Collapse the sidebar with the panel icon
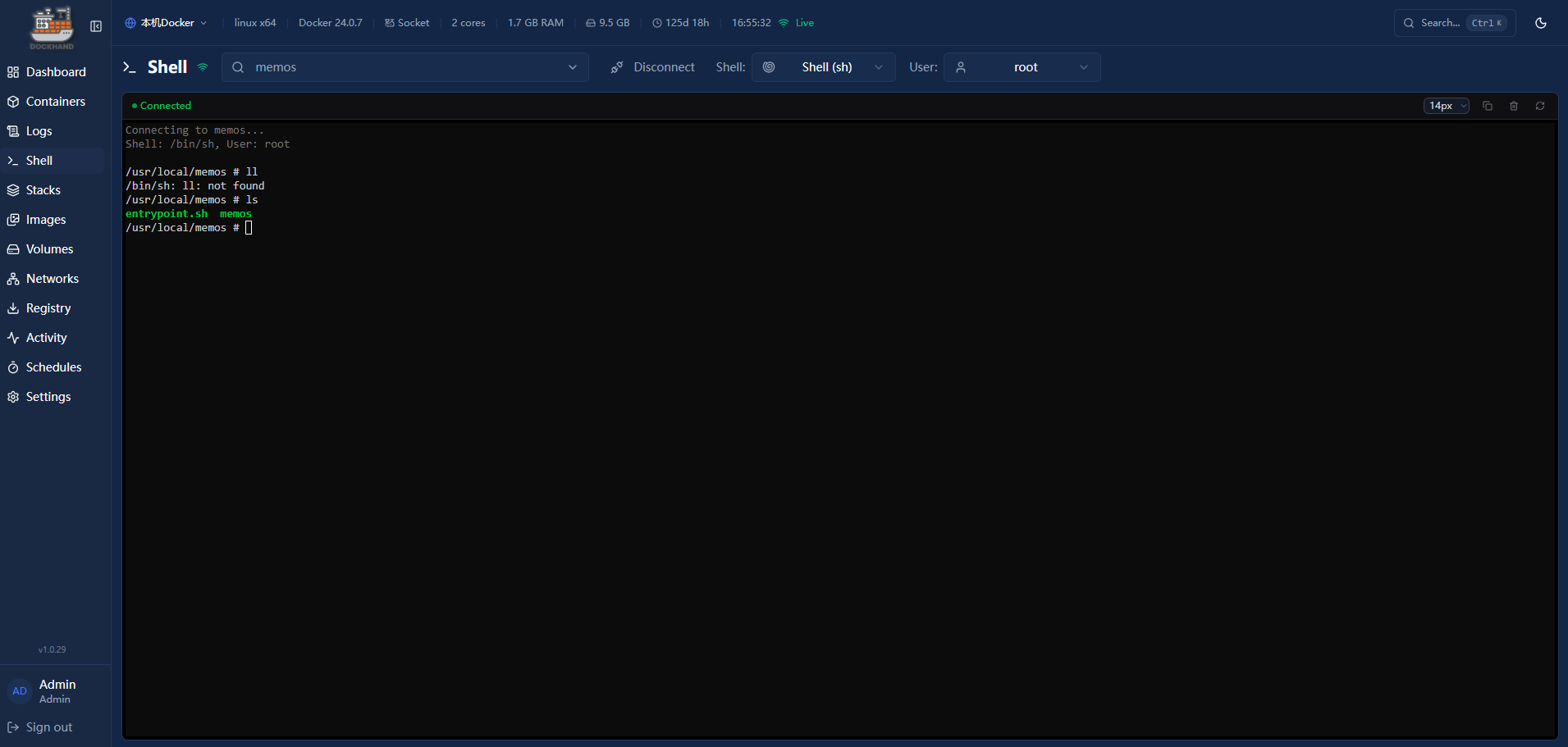This screenshot has height=747, width=1568. [x=96, y=26]
